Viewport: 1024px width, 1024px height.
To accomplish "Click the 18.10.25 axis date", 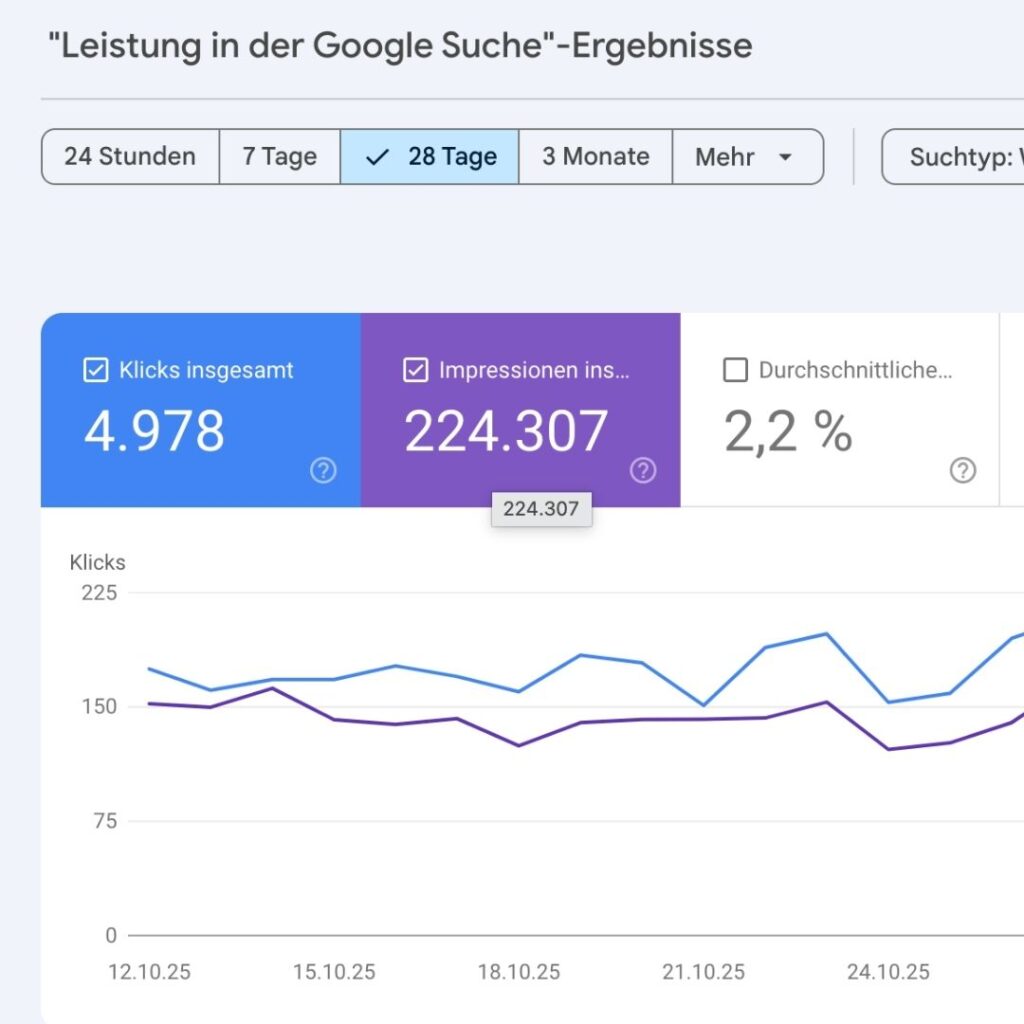I will [519, 972].
